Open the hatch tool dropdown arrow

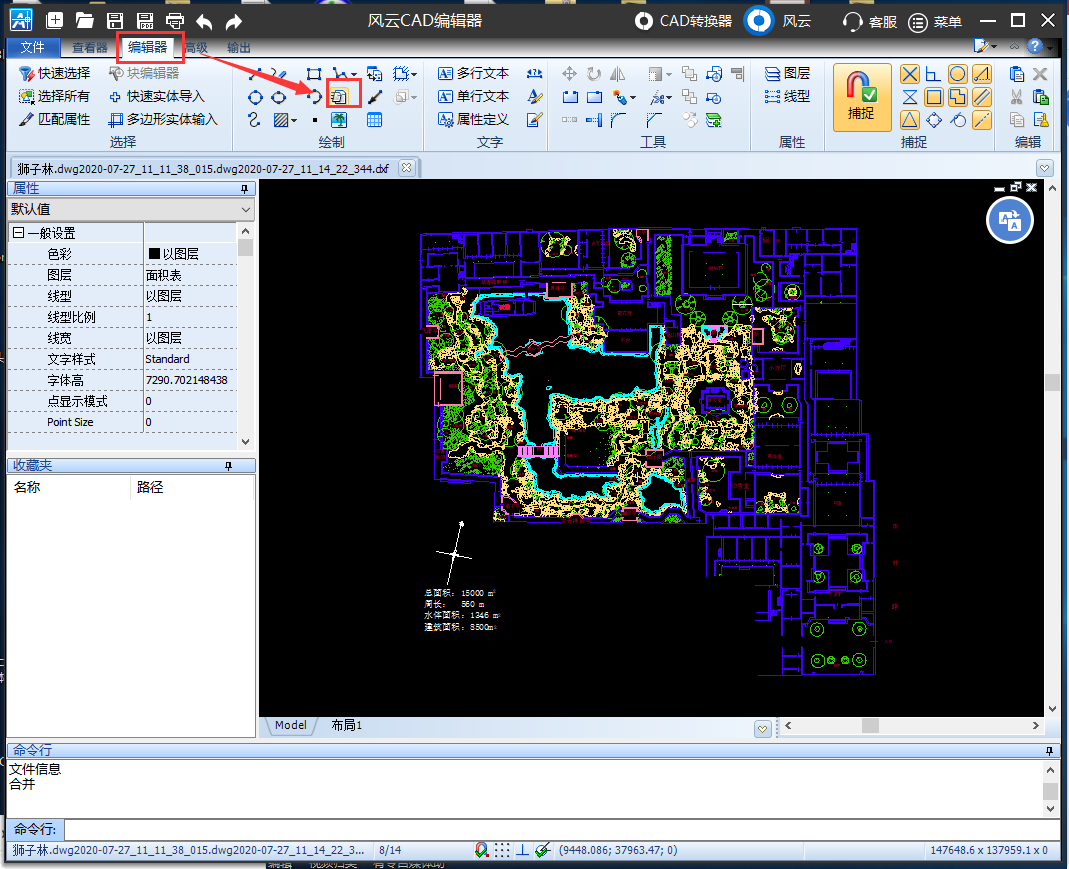(x=294, y=121)
